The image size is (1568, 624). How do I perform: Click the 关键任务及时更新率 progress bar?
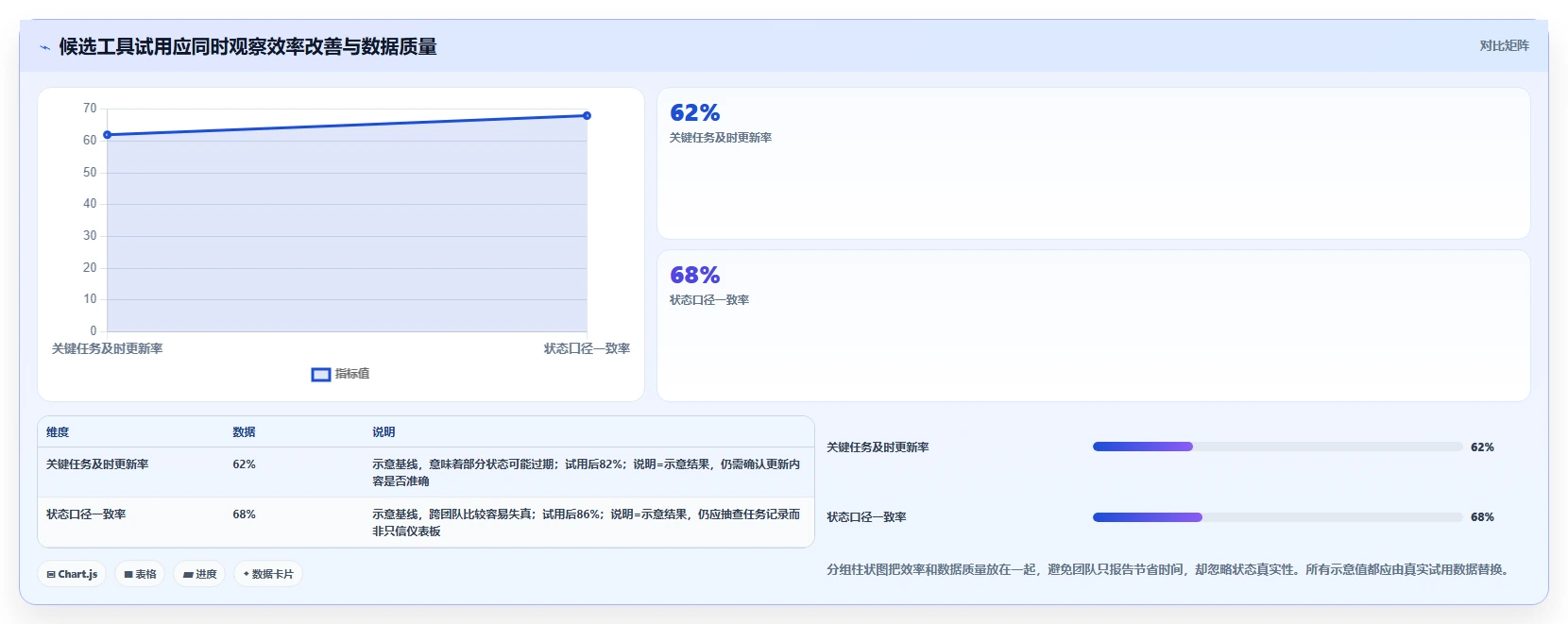tap(1277, 447)
